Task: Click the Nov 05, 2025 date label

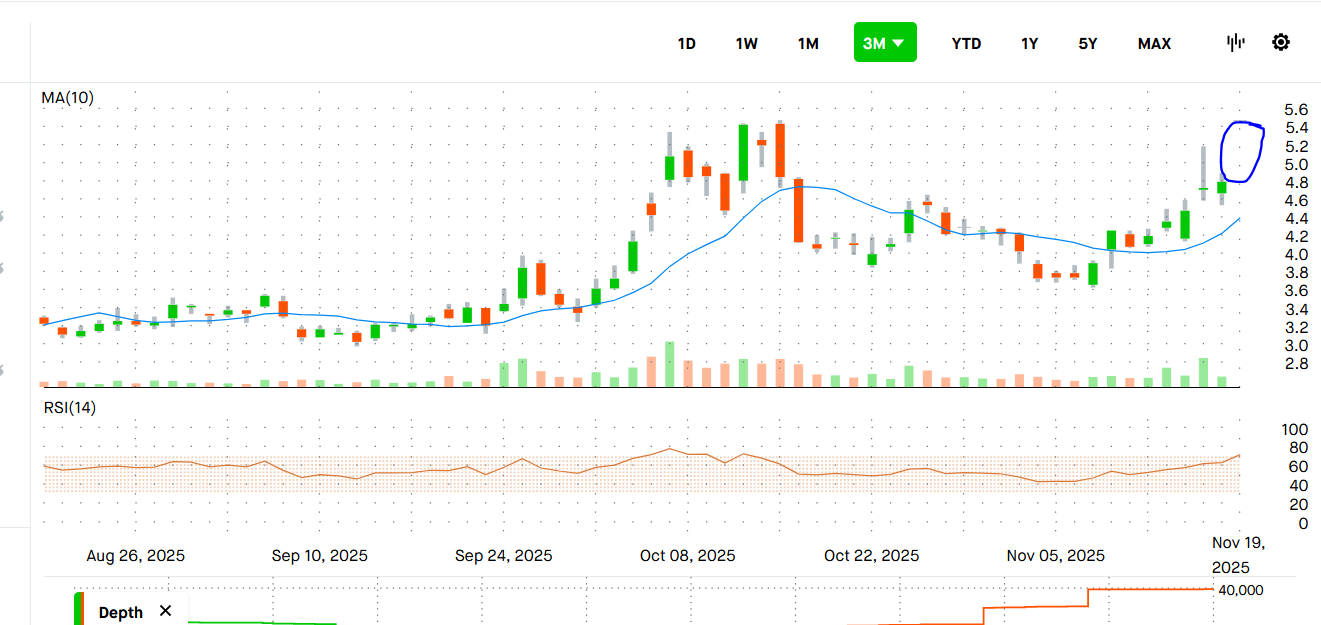Action: [1056, 555]
